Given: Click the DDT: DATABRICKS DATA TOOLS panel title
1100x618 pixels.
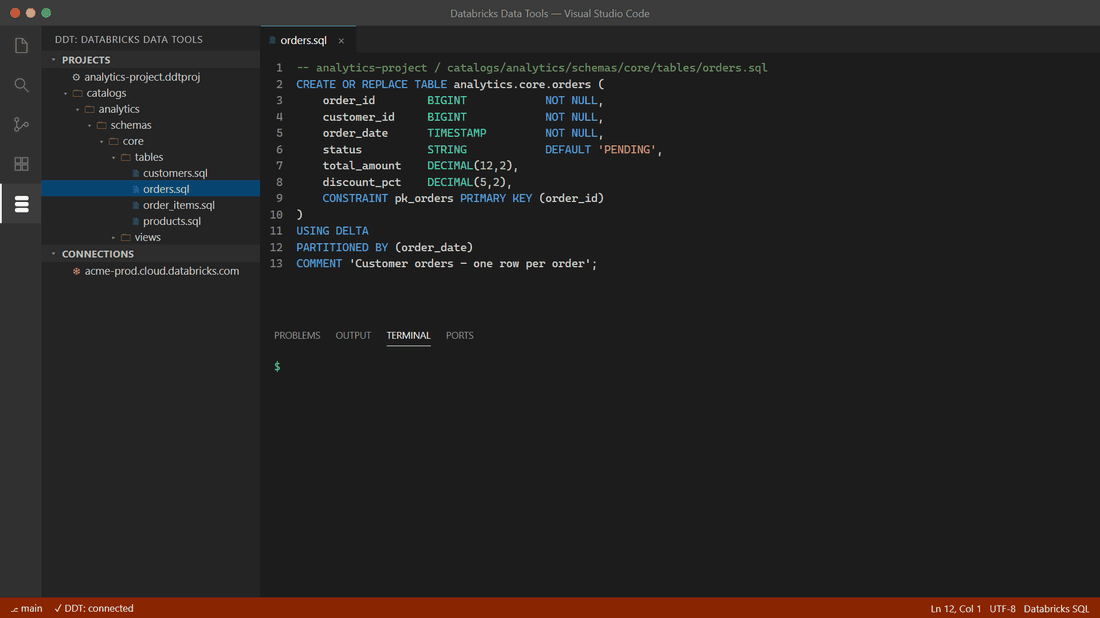Looking at the screenshot, I should 128,40.
